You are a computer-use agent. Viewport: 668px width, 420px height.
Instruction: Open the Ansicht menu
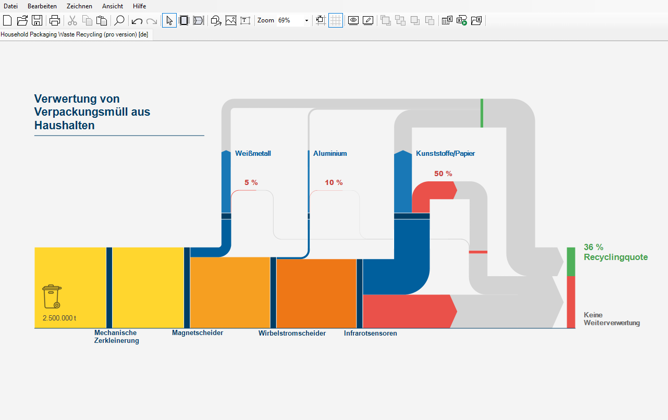click(112, 6)
